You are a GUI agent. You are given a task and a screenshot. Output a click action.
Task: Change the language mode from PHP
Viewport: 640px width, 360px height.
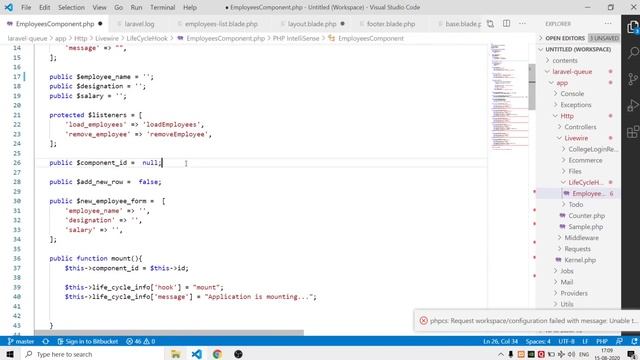602,341
